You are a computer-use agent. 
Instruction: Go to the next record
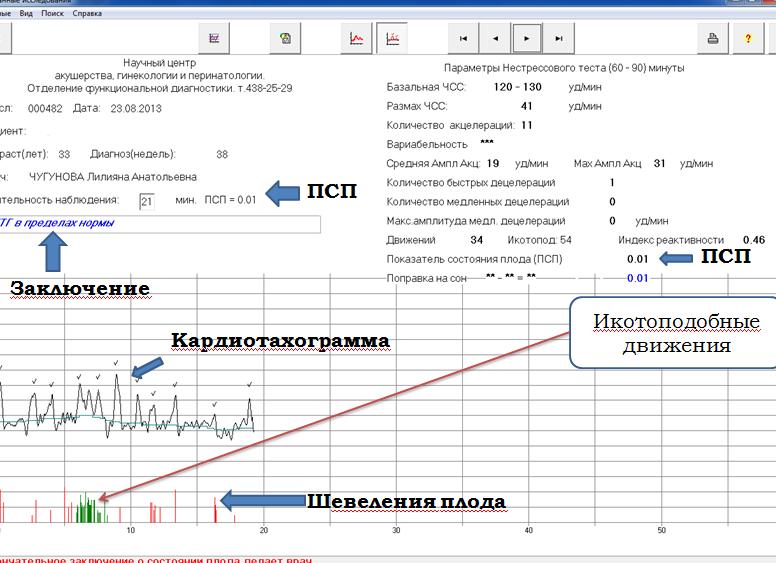pyautogui.click(x=527, y=39)
